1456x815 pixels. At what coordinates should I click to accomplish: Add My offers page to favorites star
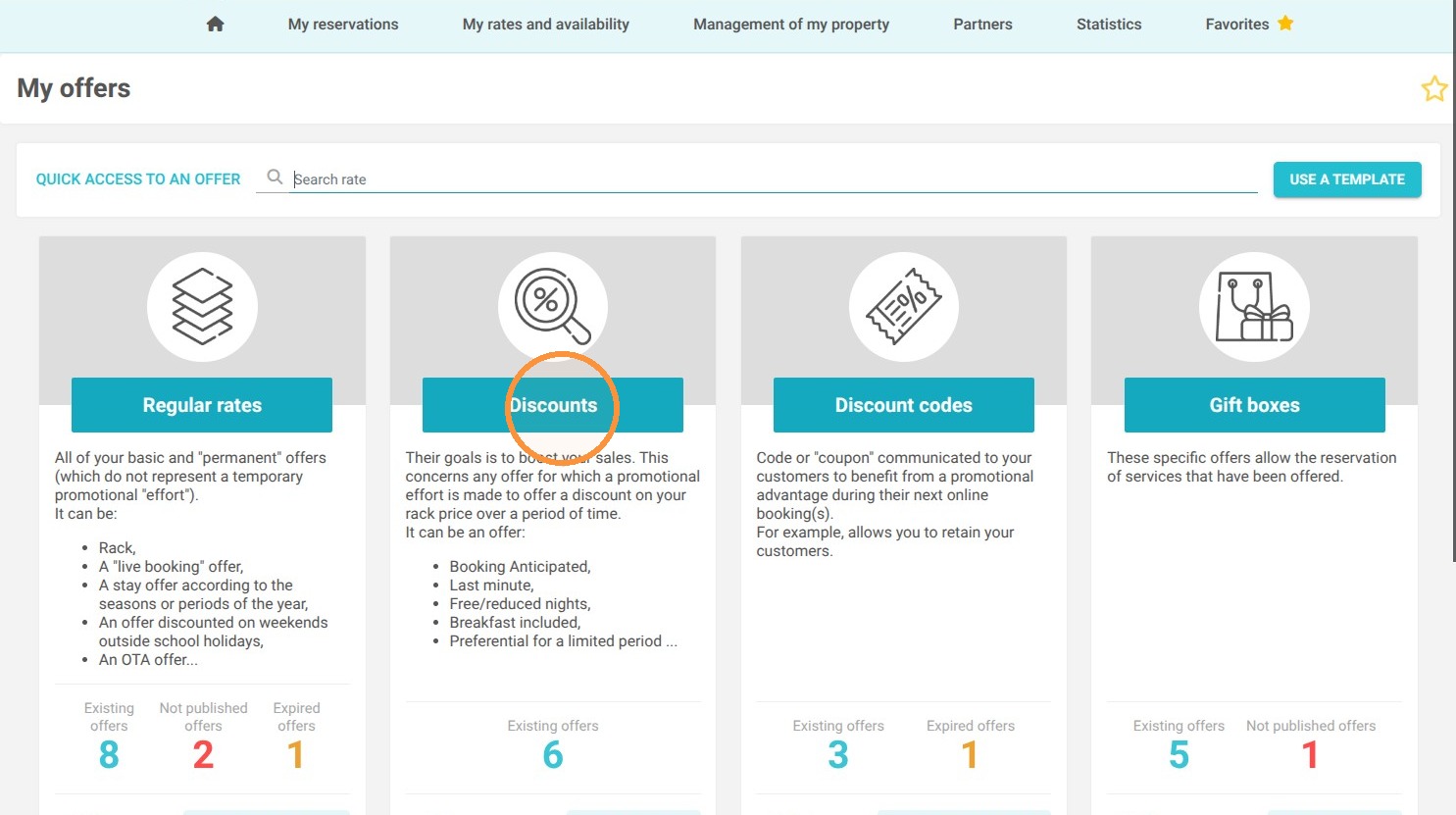pyautogui.click(x=1434, y=88)
